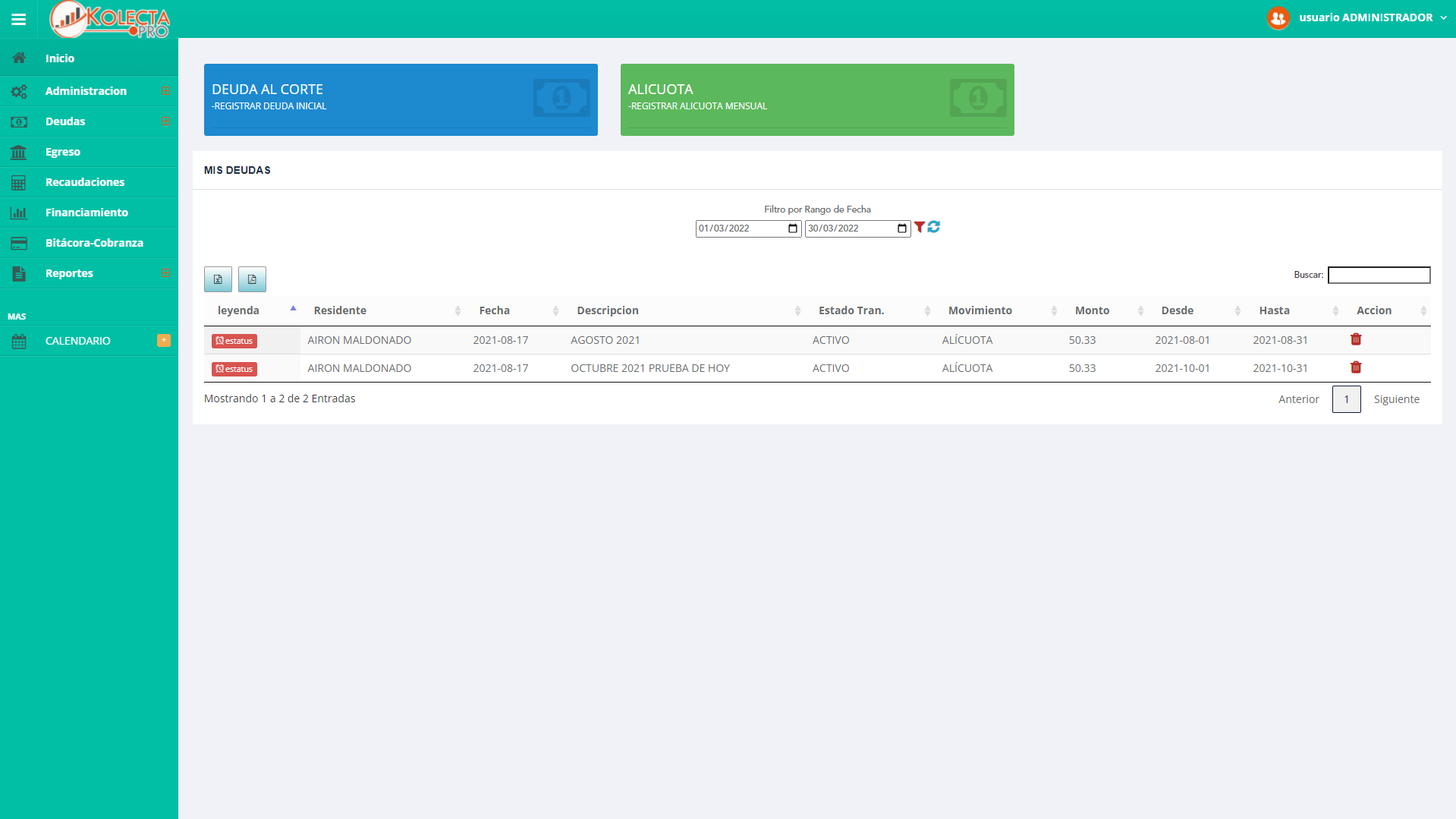Expand the Deudas sidebar menu
This screenshot has height=819, width=1456.
[x=65, y=121]
